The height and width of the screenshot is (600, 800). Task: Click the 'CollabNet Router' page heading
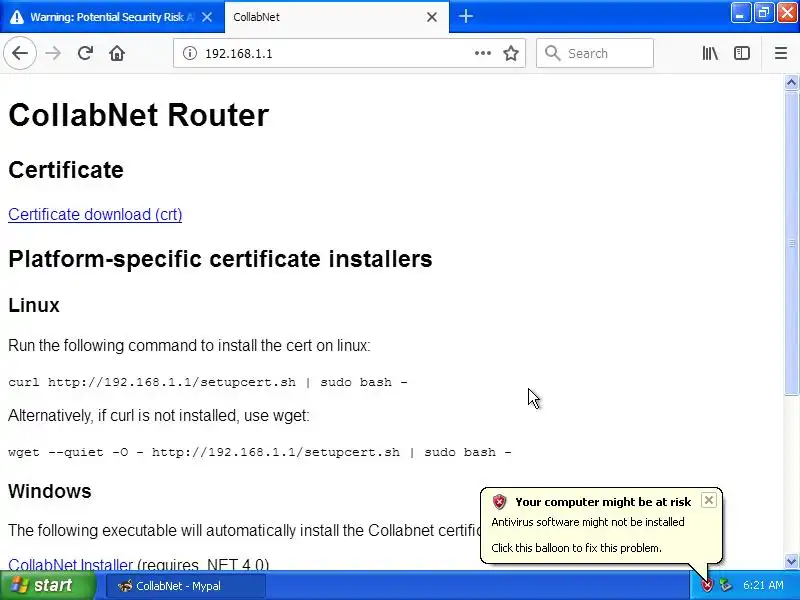point(138,115)
